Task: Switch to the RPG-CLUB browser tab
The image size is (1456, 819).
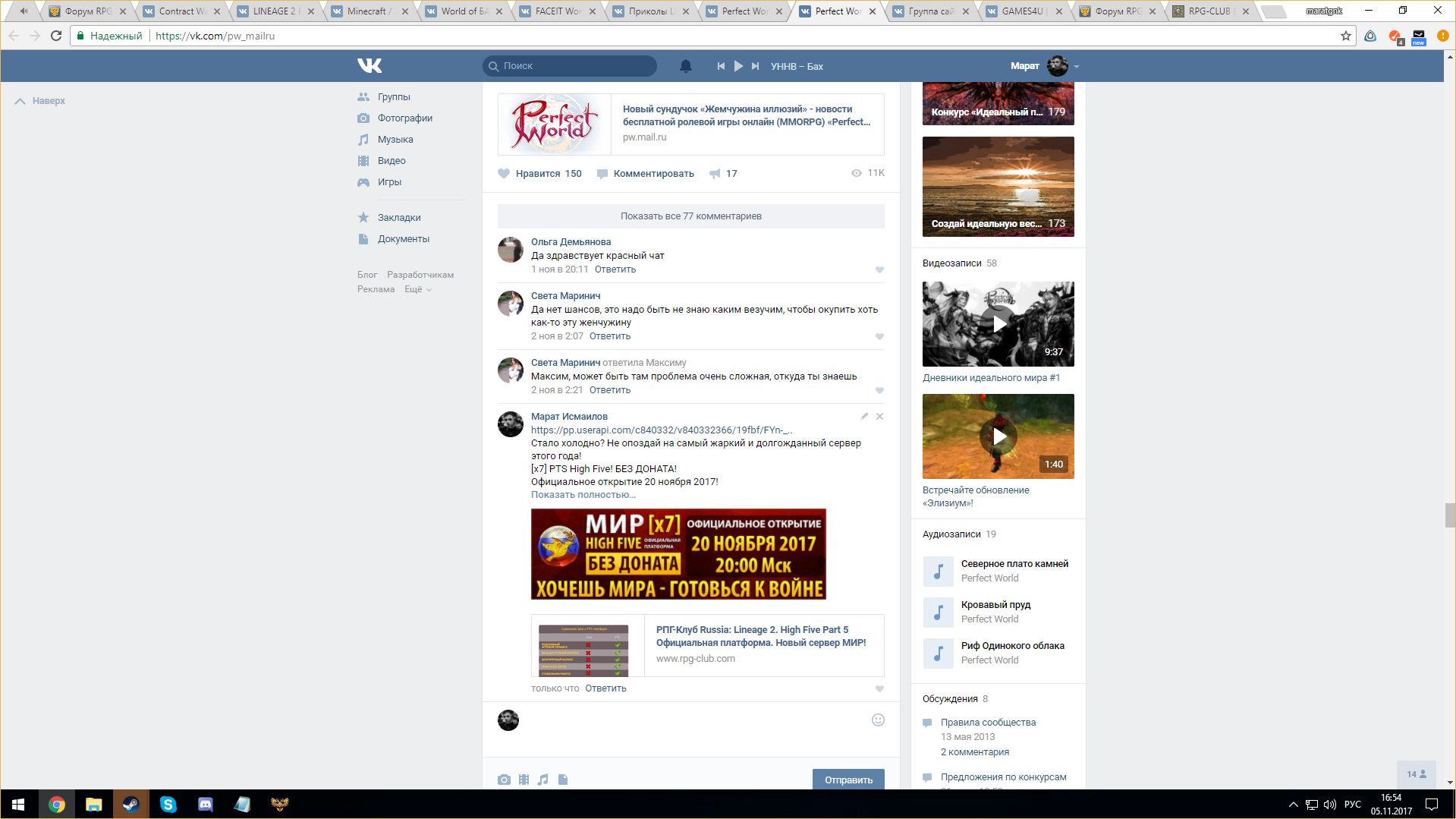Action: (1211, 11)
